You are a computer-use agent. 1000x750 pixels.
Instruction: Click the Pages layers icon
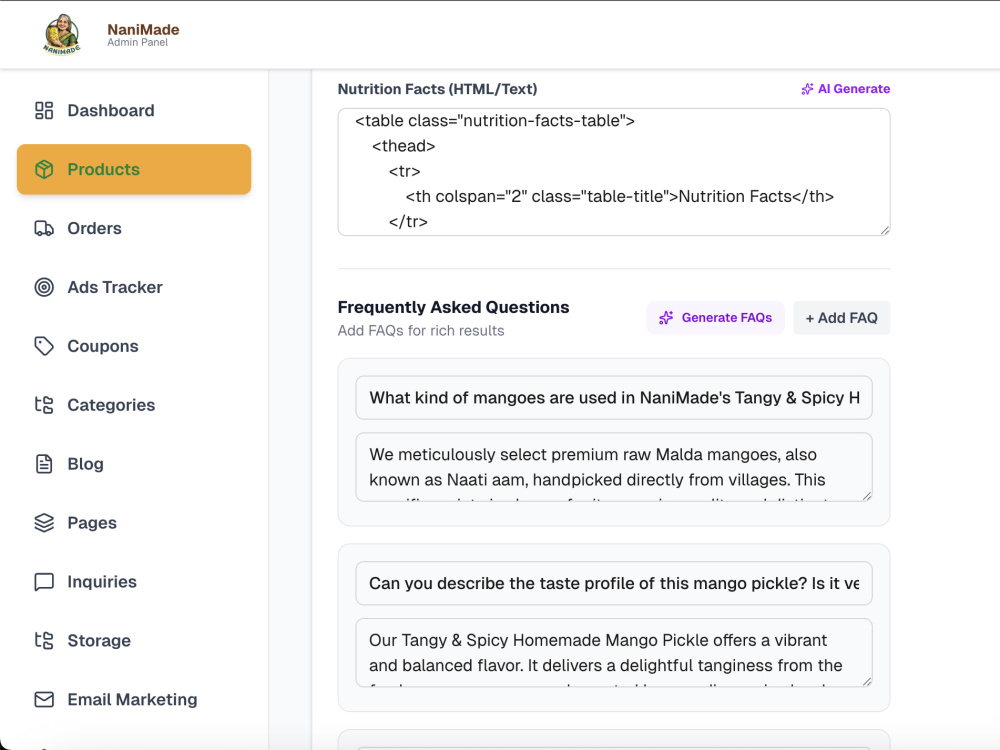point(44,523)
